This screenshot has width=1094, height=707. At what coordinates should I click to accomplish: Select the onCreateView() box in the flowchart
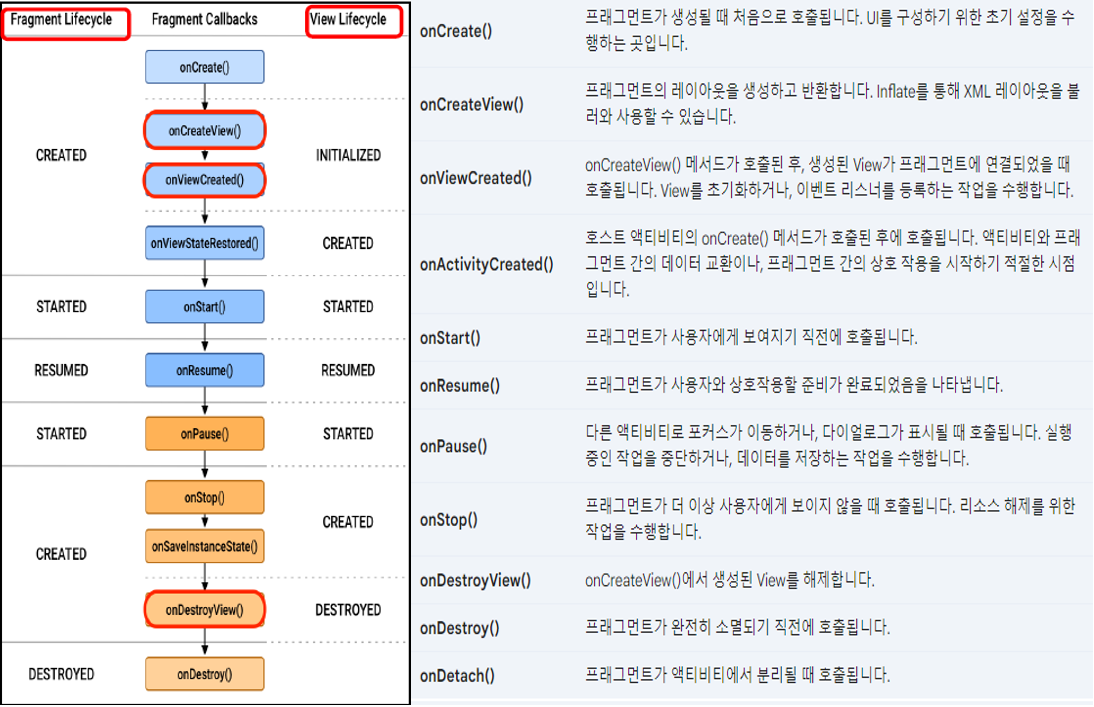204,131
